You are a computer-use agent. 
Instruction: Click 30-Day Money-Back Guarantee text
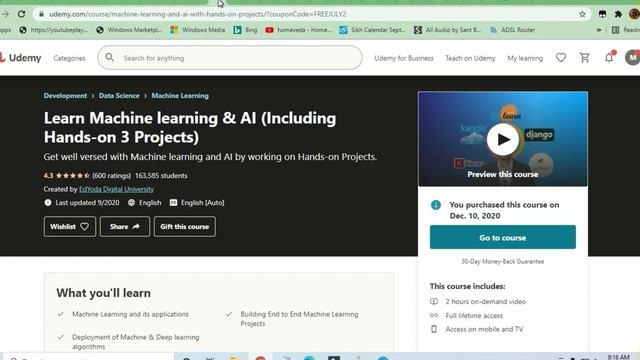tap(502, 261)
